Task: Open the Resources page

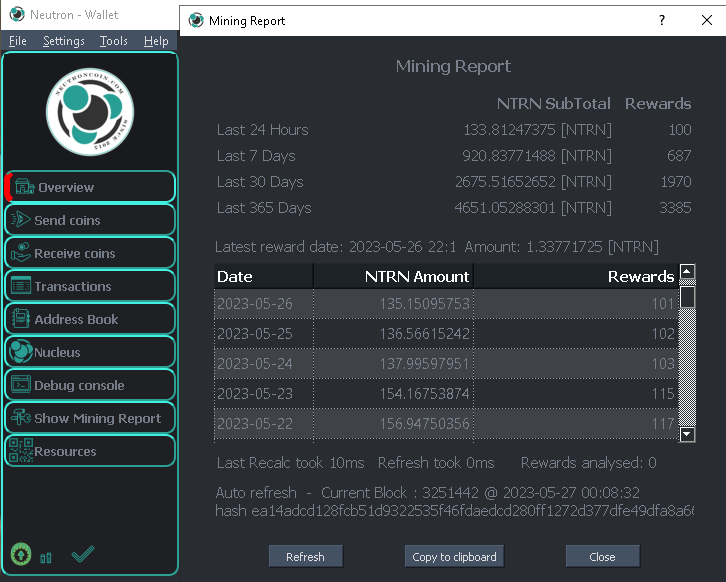Action: click(90, 451)
